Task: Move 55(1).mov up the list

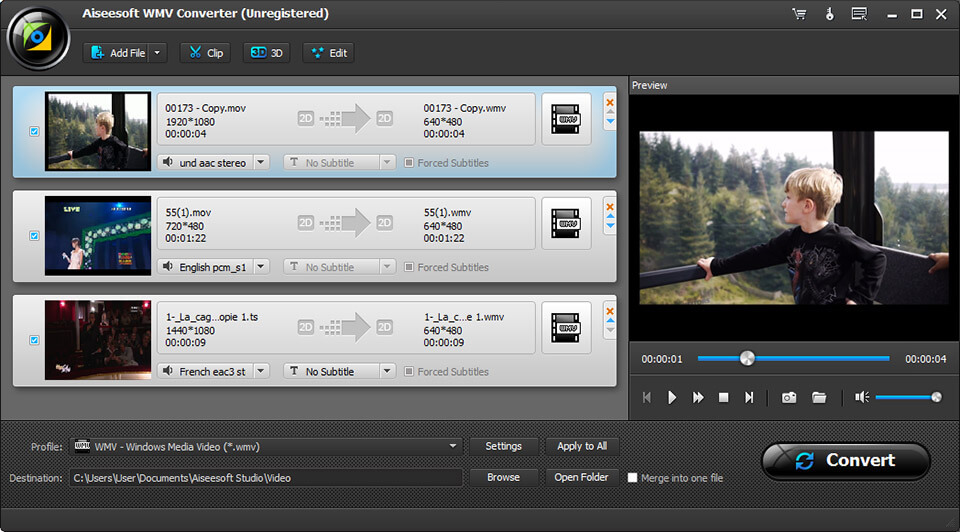Action: 610,216
